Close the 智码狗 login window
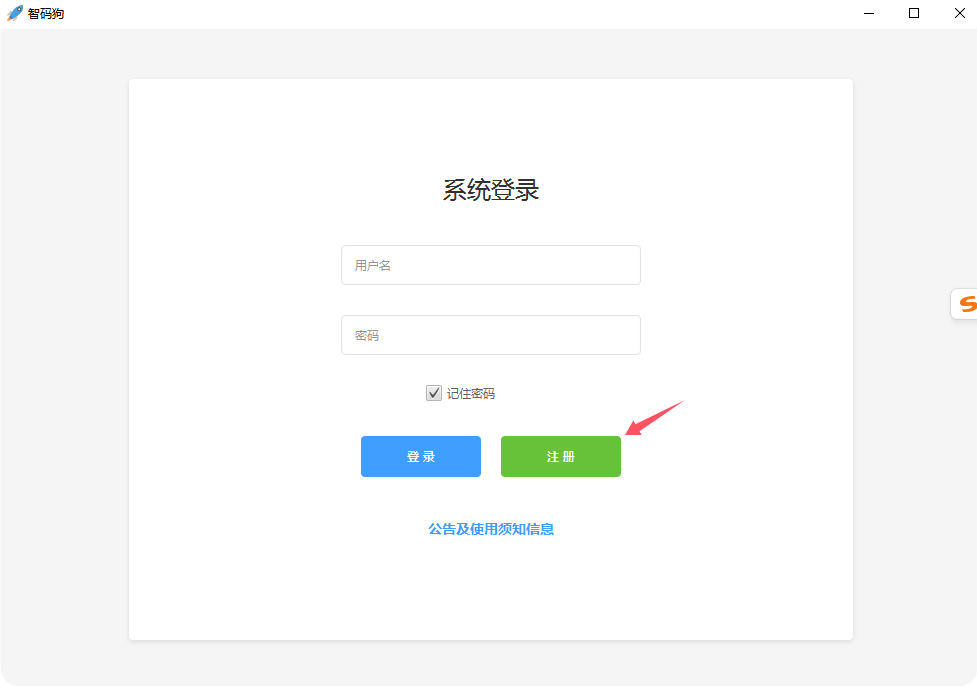The image size is (977, 686). pyautogui.click(x=958, y=13)
